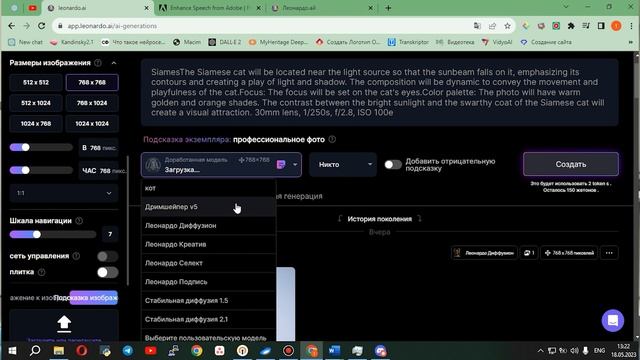Open the DALL-E 2 bookmark
The width and height of the screenshot is (640, 360).
click(225, 42)
